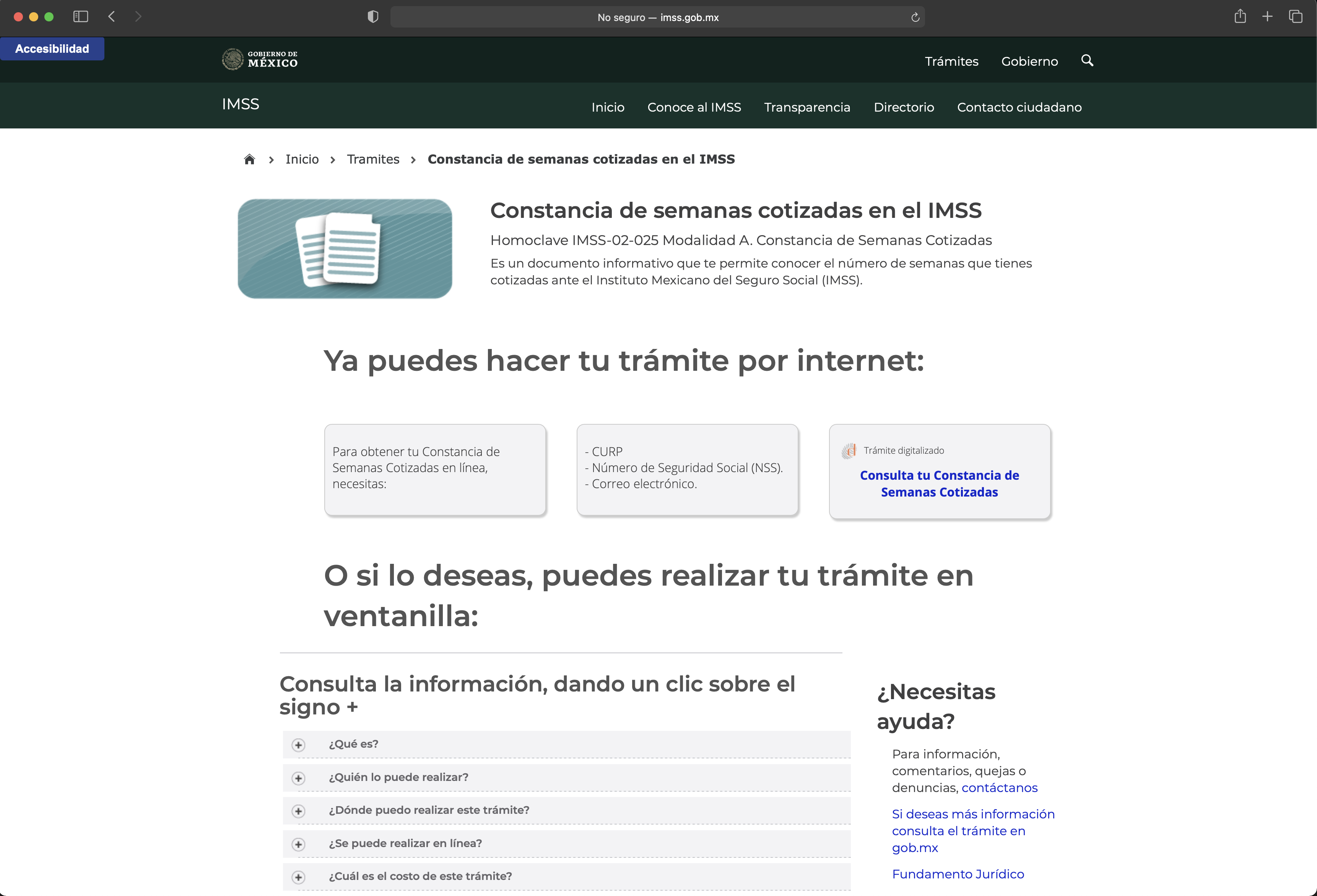This screenshot has width=1317, height=896.
Task: Click the Trámite digitalizado icon
Action: click(849, 451)
